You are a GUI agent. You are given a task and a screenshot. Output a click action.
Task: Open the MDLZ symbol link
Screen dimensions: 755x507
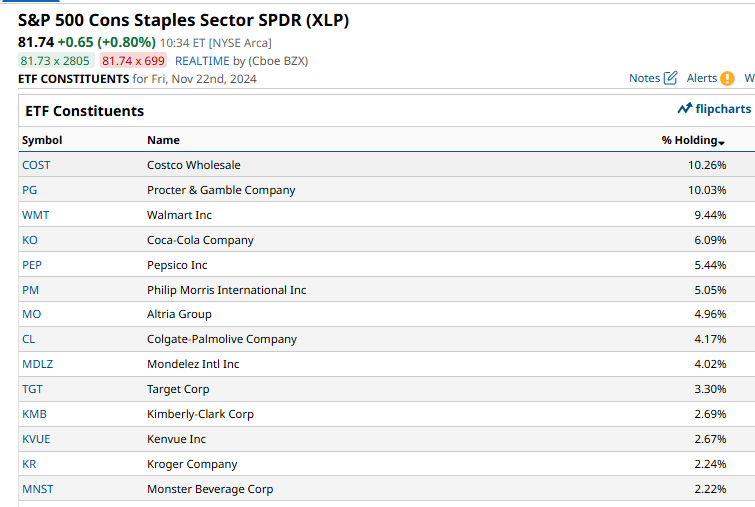tap(38, 364)
